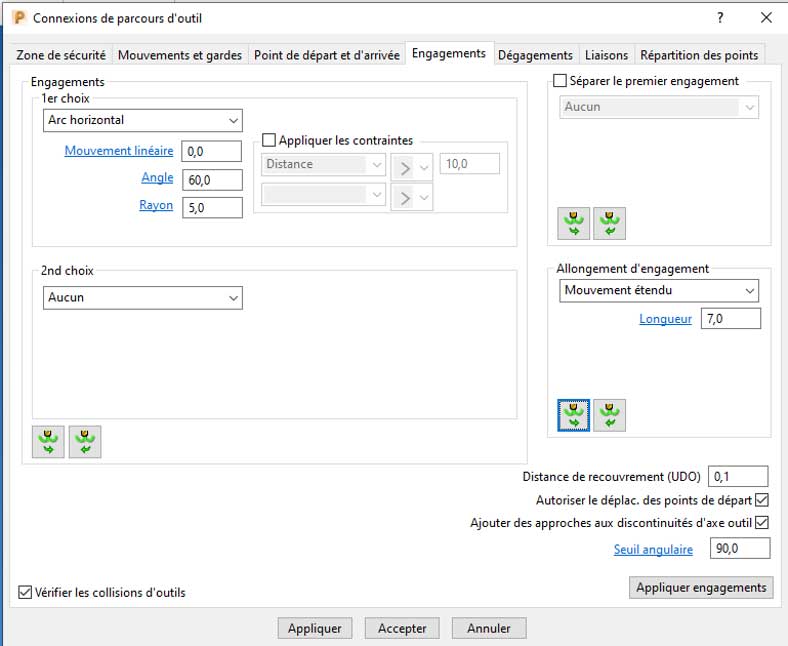Screen dimensions: 788x646
Task: Open the Zone de sécurité tab
Action: [62, 55]
